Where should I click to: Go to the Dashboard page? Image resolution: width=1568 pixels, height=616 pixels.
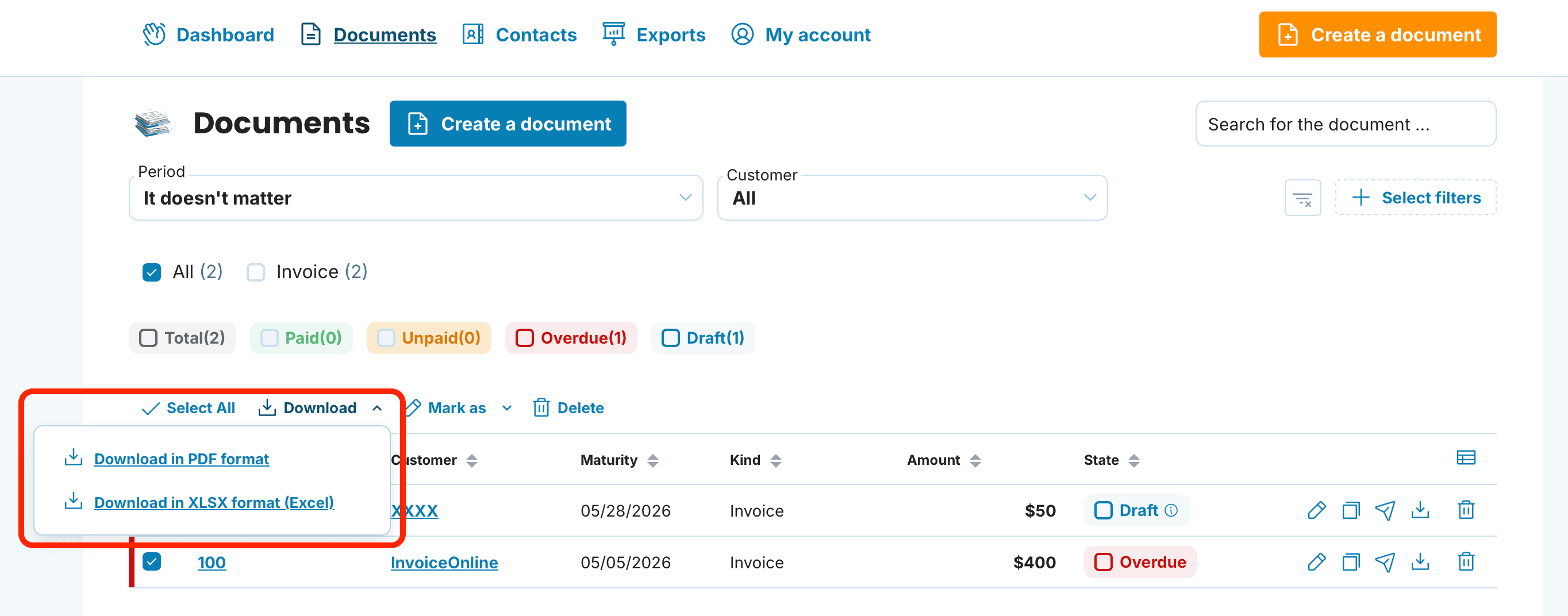click(208, 34)
